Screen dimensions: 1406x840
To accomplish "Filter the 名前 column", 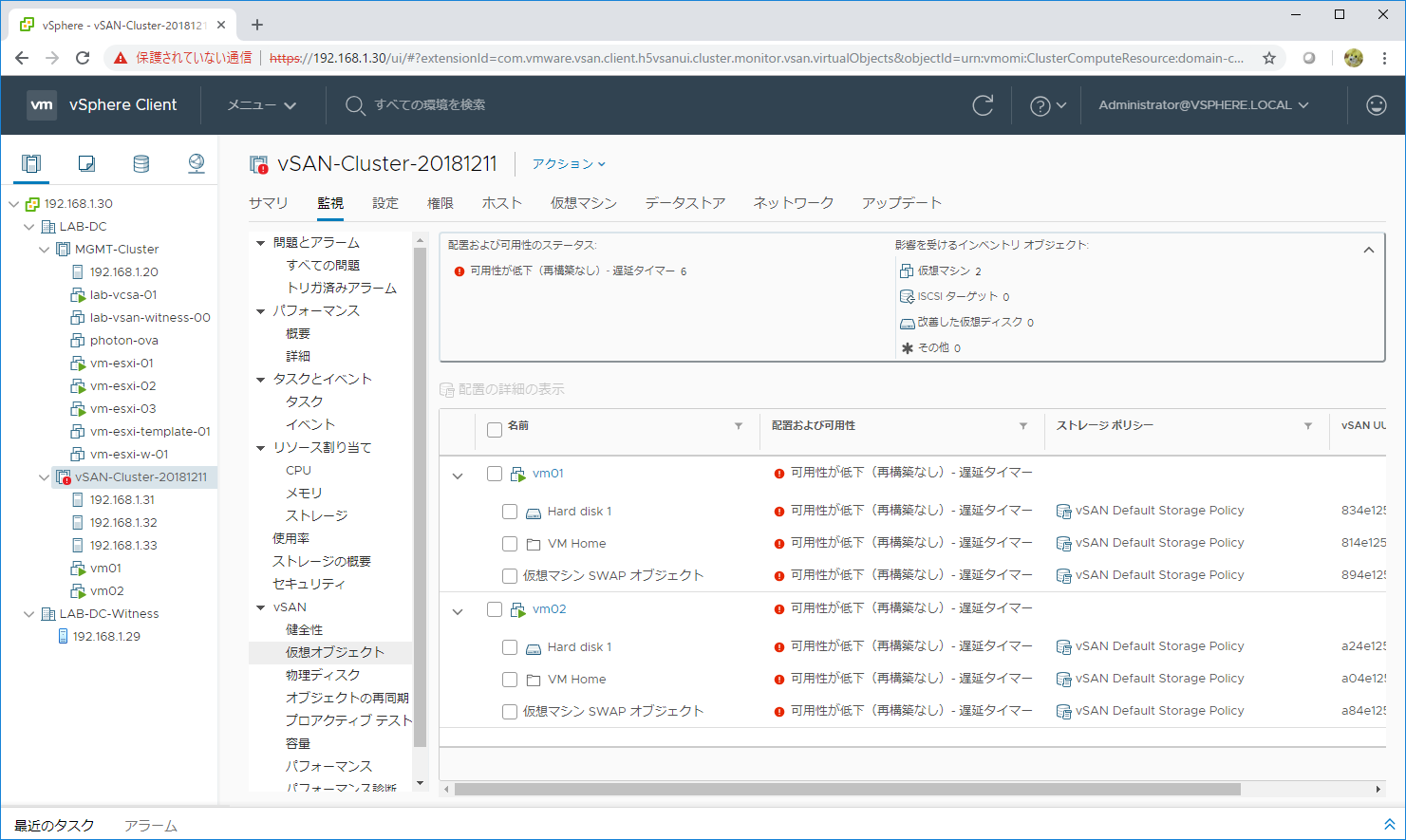I will pyautogui.click(x=739, y=426).
